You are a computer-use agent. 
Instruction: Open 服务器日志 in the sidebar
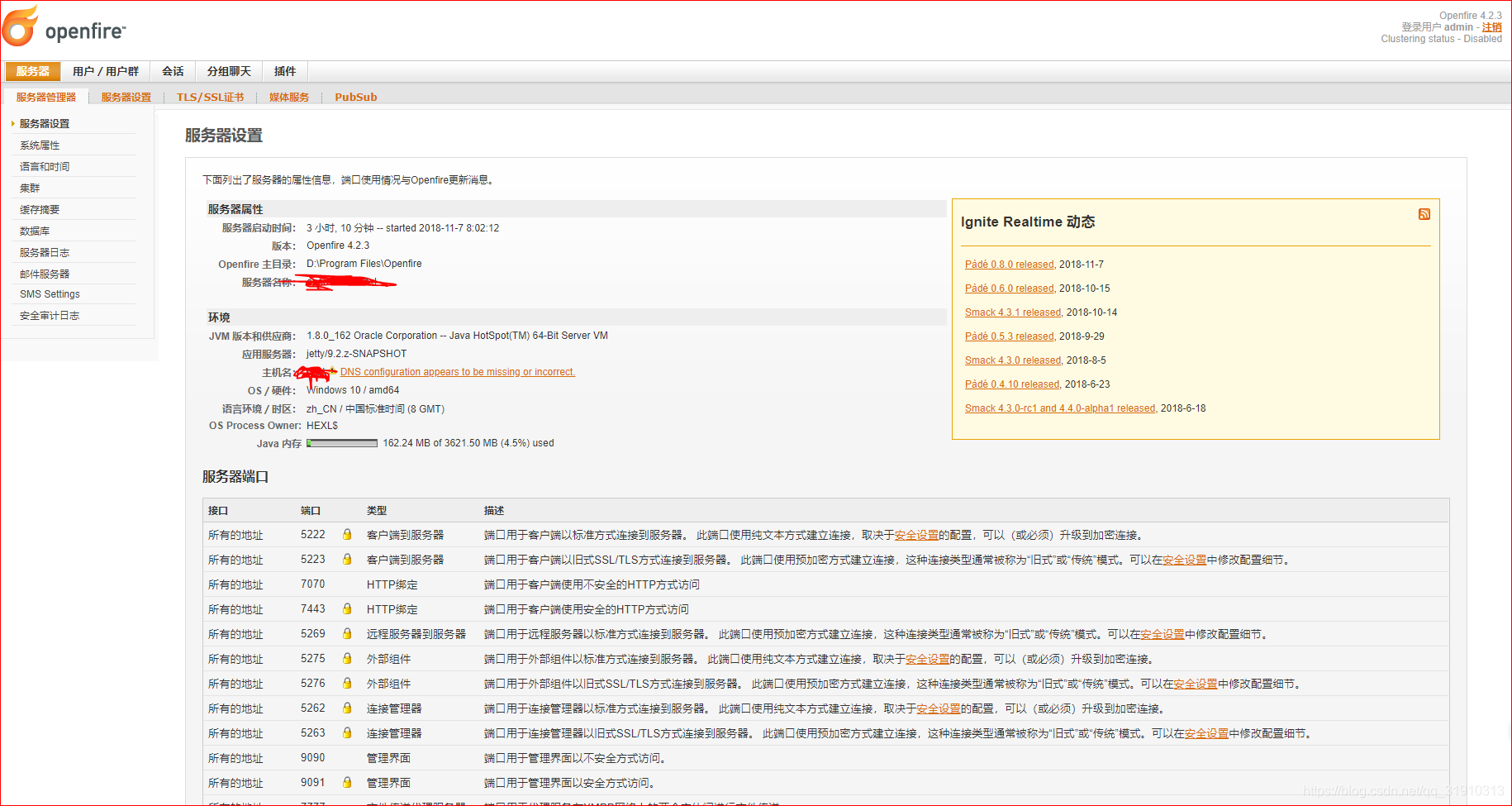tap(45, 252)
